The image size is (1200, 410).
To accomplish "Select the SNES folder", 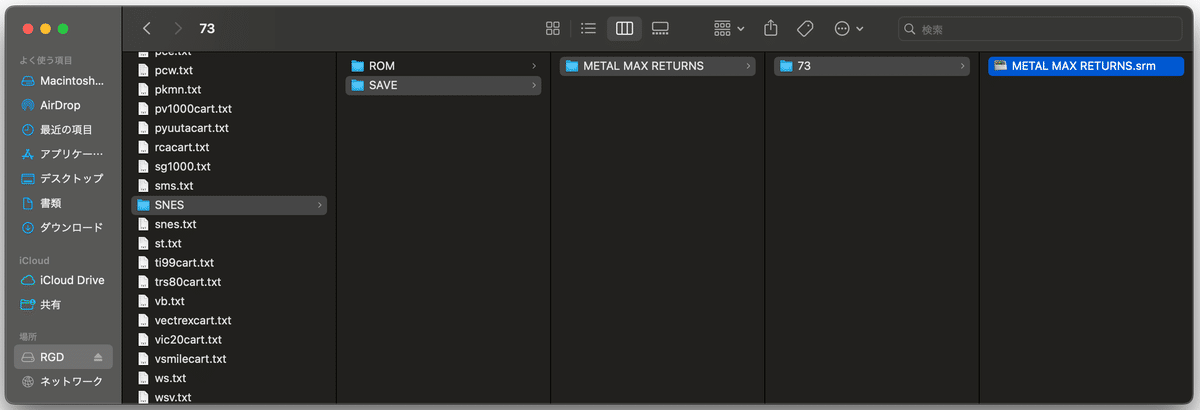I will (229, 205).
